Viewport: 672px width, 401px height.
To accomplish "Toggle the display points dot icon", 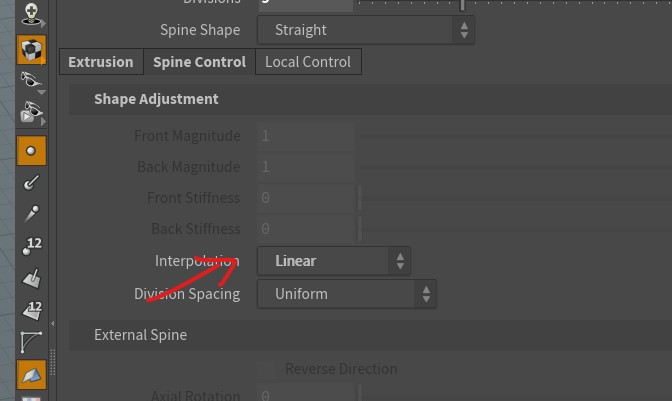I will click(31, 151).
